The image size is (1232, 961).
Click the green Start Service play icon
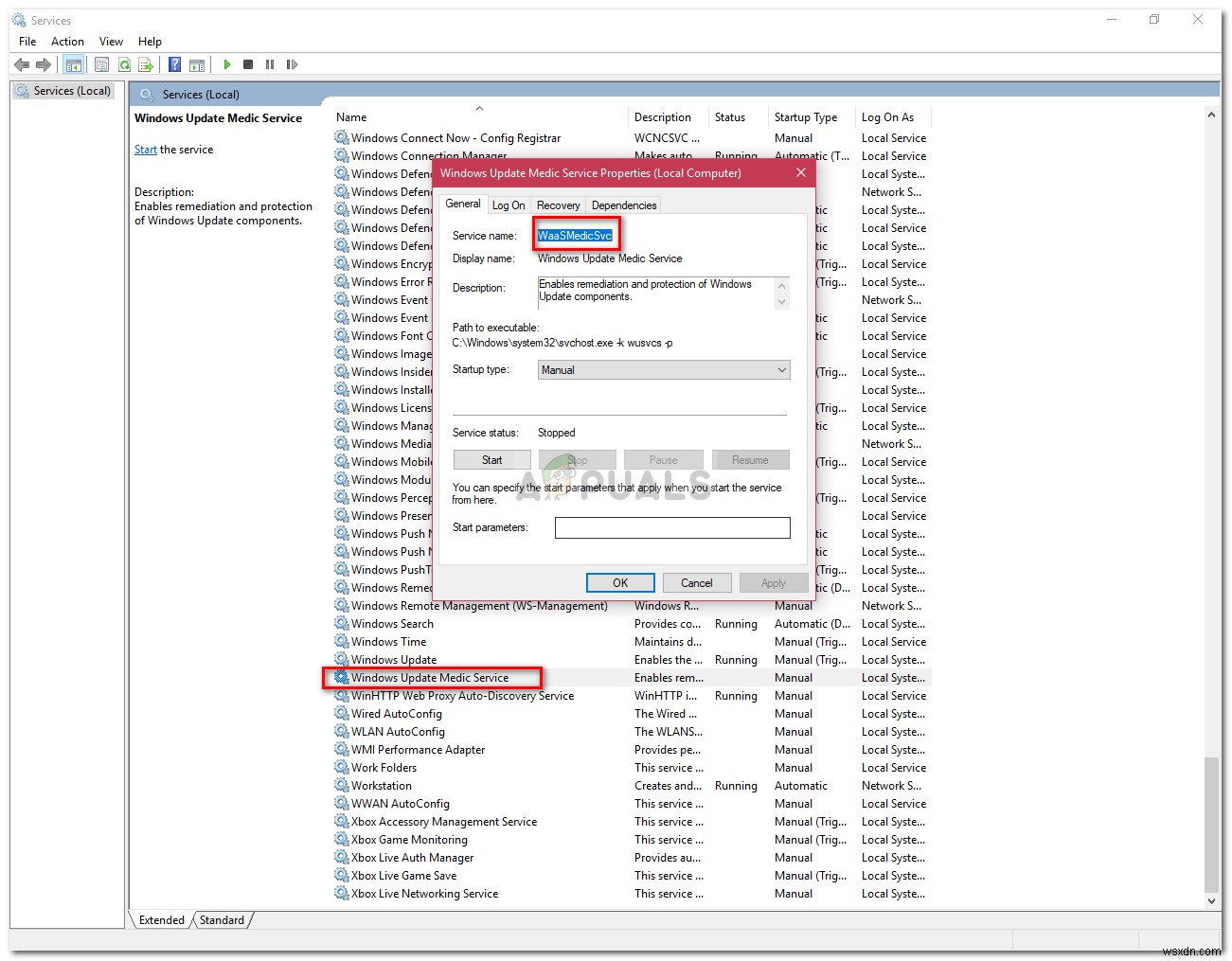tap(227, 64)
